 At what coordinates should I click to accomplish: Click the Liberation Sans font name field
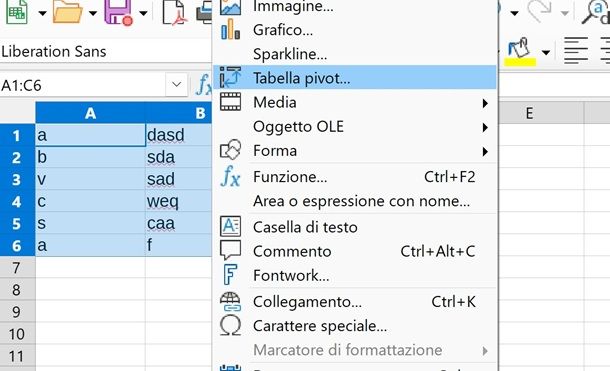[x=106, y=51]
